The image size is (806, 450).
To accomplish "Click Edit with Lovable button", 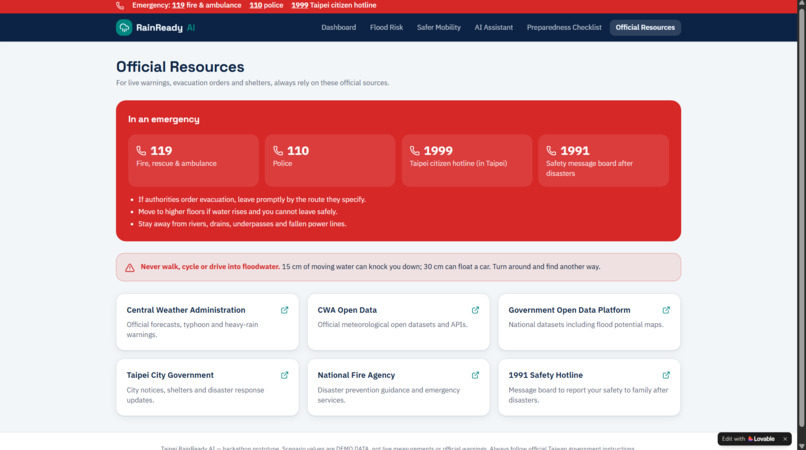I will click(748, 439).
